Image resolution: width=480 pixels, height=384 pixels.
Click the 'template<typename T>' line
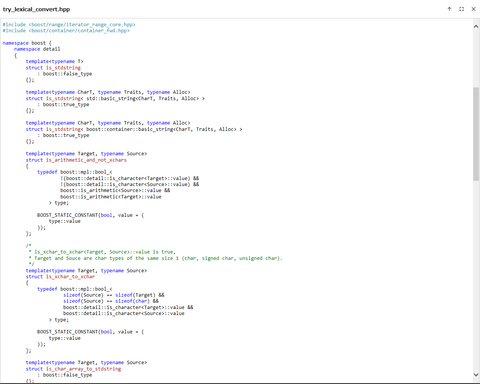tap(55, 61)
